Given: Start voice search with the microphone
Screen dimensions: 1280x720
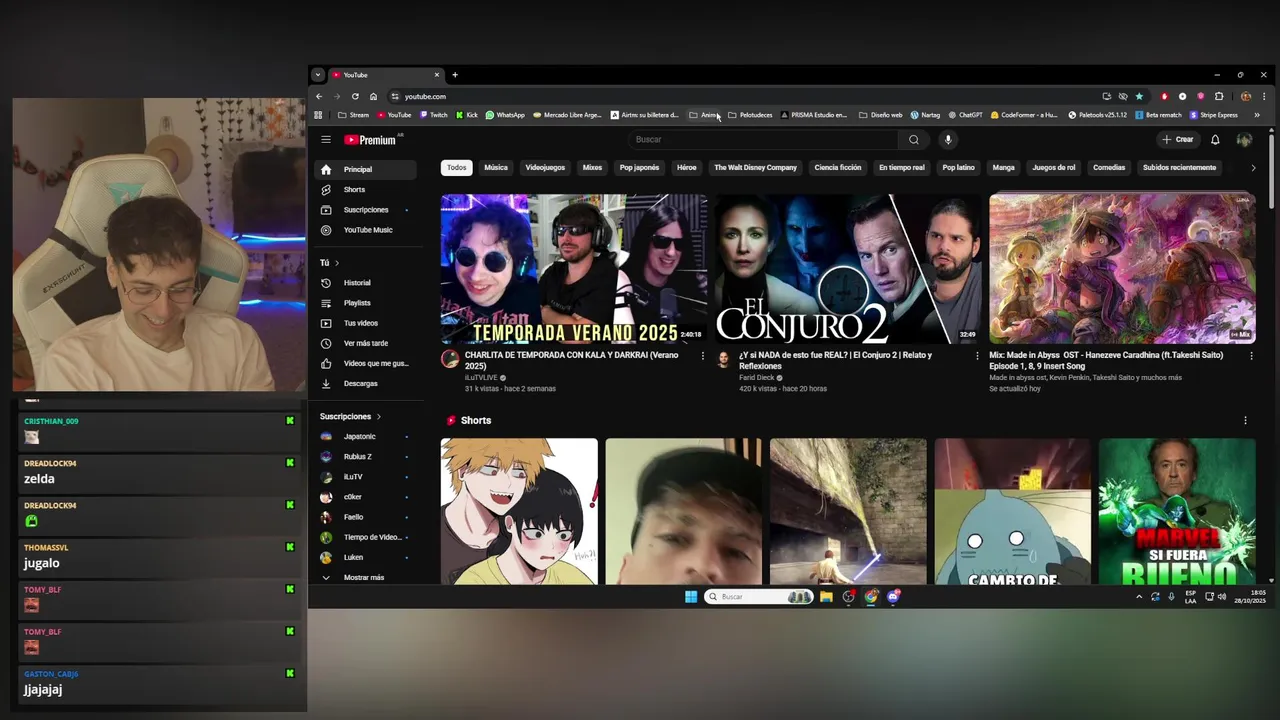Looking at the screenshot, I should tap(948, 140).
